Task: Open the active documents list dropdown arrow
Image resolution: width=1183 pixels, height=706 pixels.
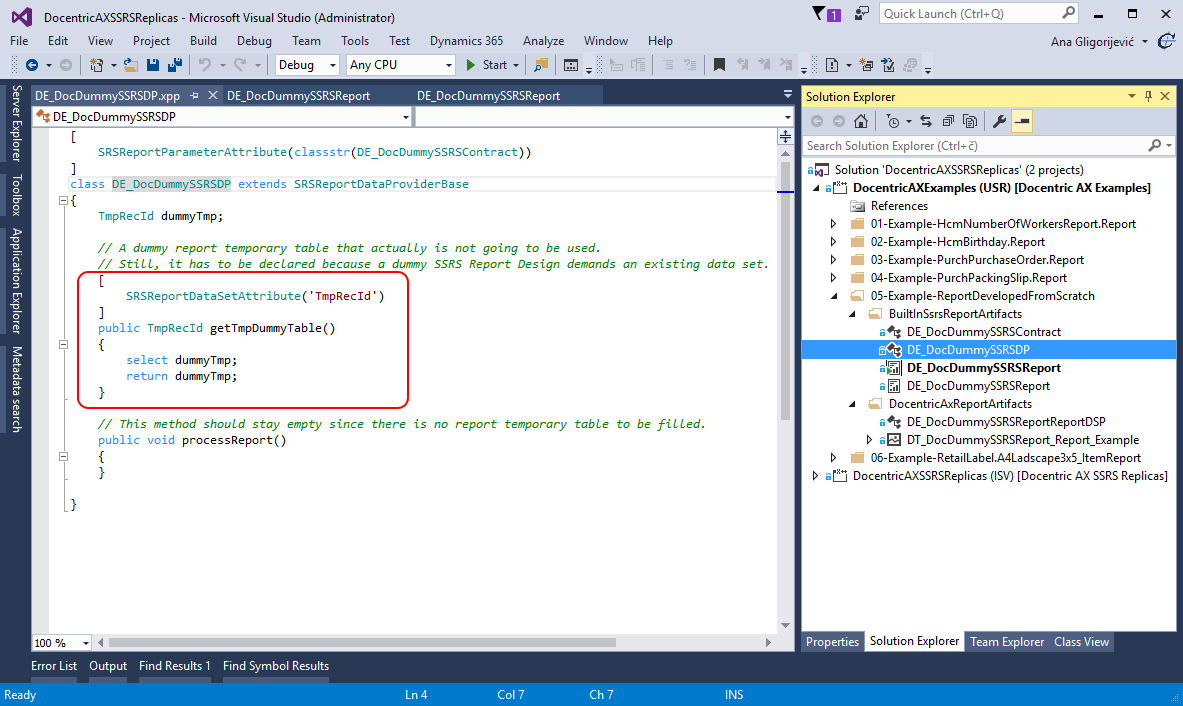Action: [x=788, y=94]
